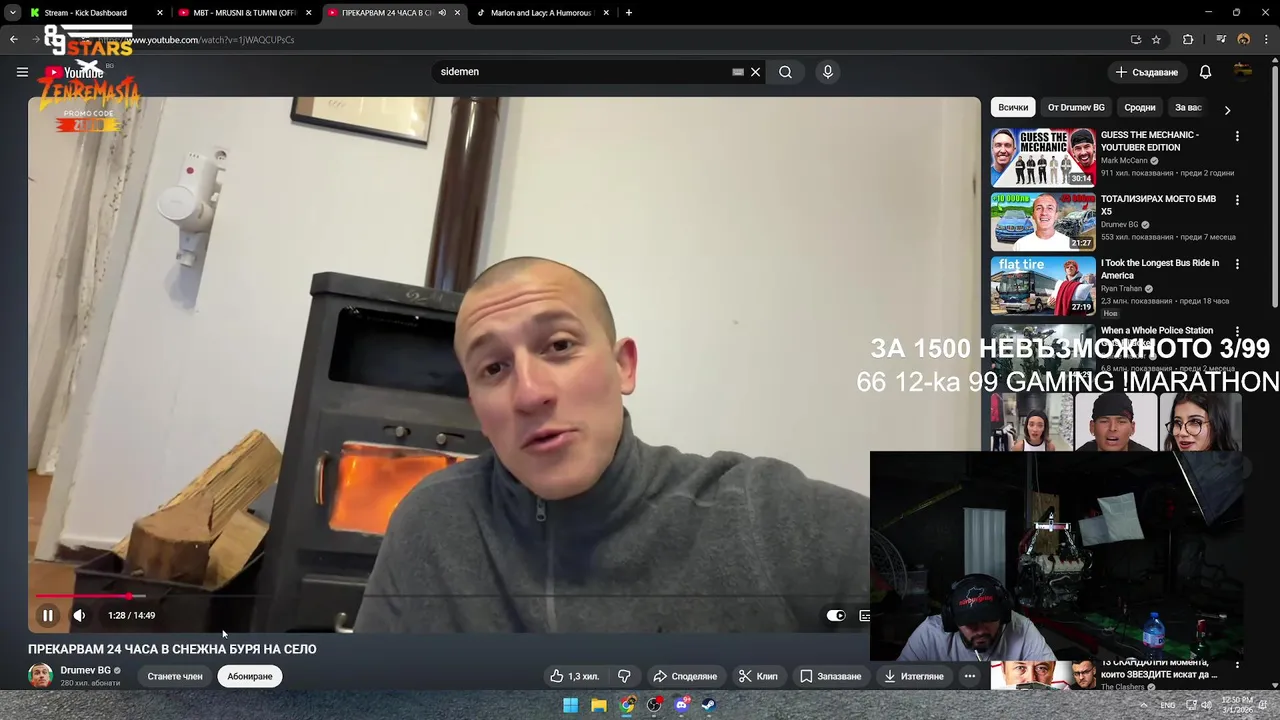Clear the search query with the X
Screen dimensions: 1280x720
coord(755,72)
